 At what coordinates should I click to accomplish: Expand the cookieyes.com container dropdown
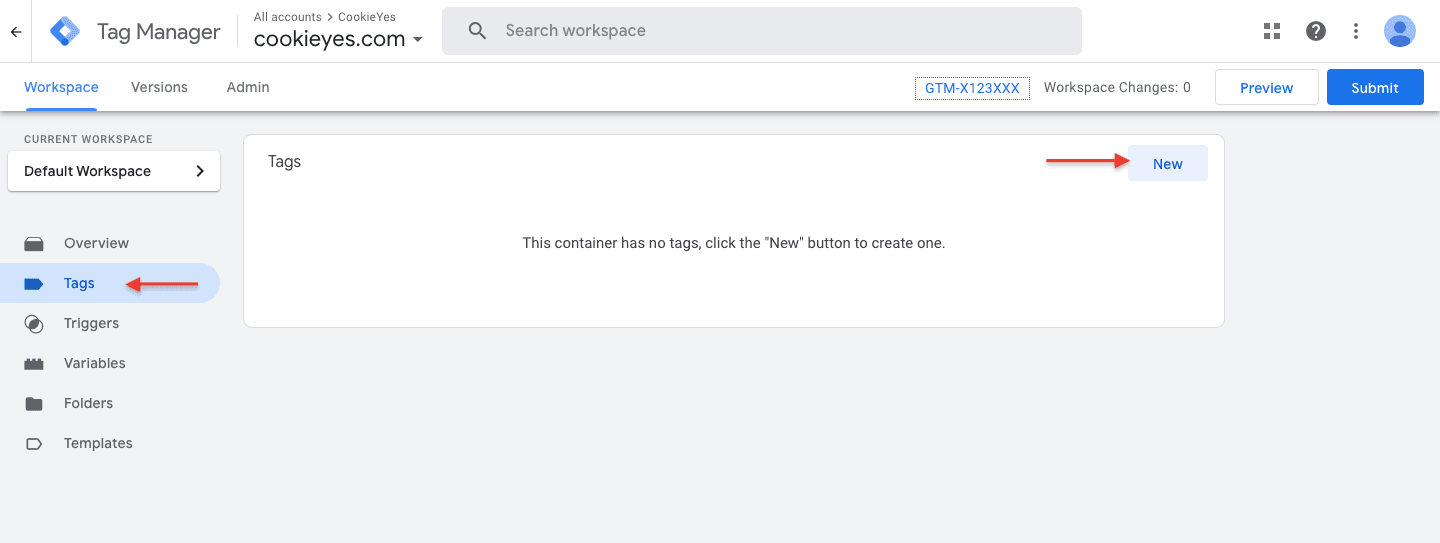tap(338, 39)
